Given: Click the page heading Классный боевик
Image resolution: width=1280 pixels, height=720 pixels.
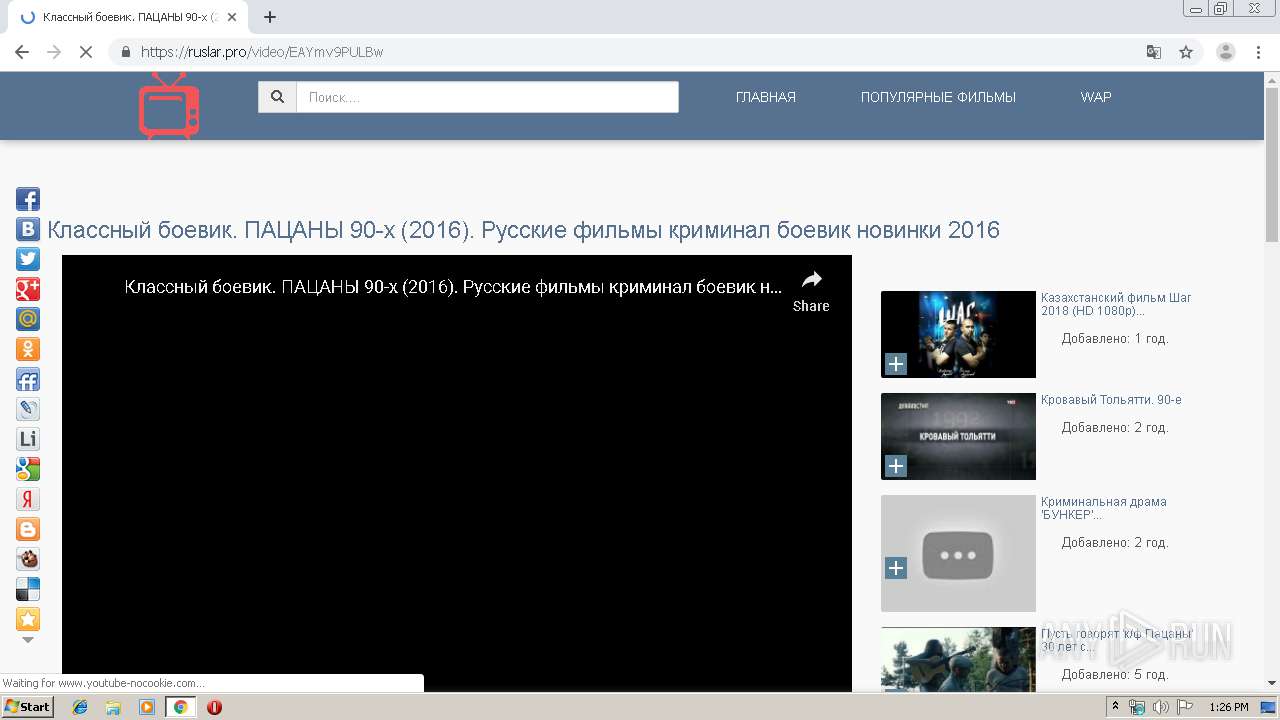Looking at the screenshot, I should point(523,230).
